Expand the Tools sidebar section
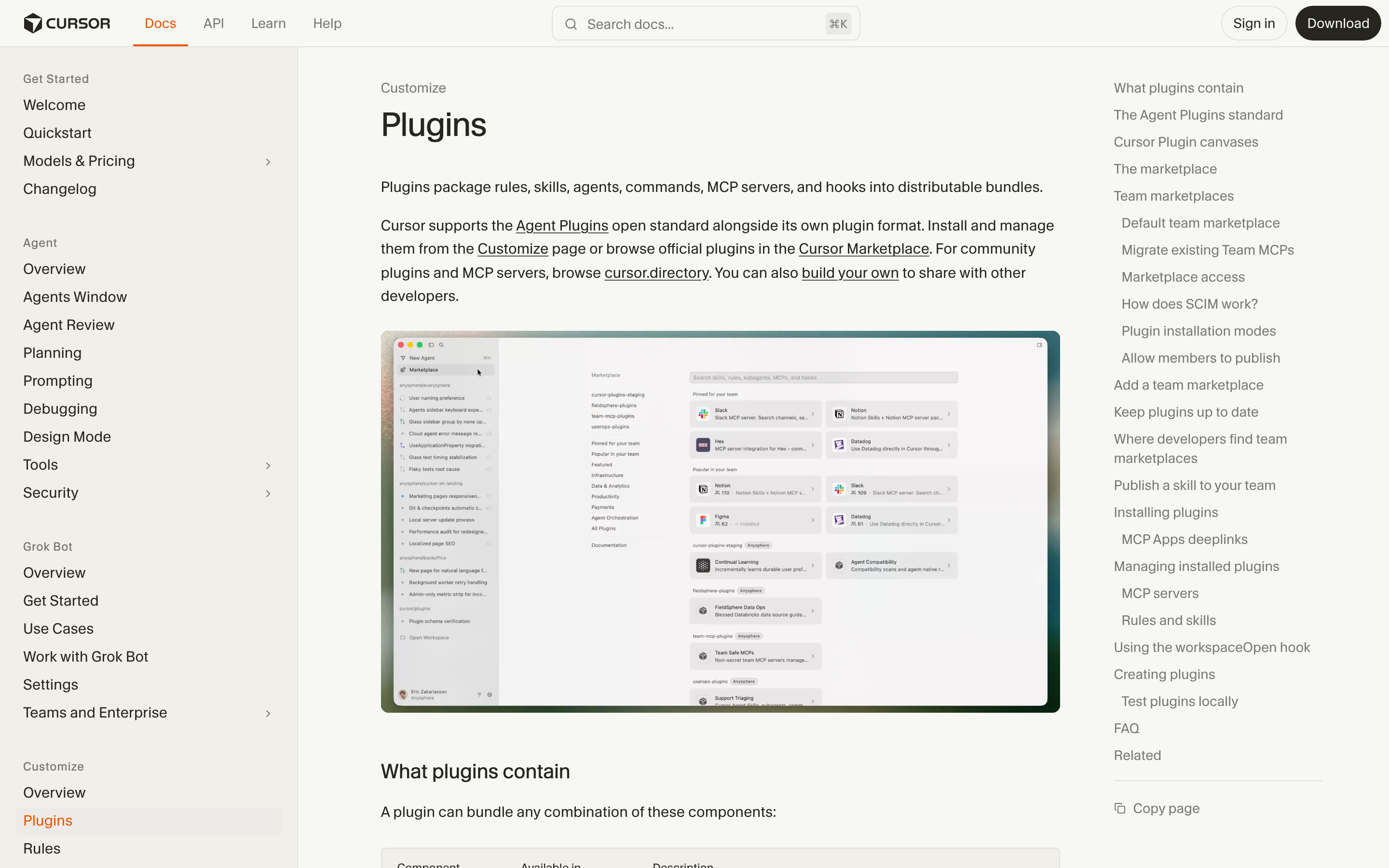This screenshot has width=1389, height=868. 268,465
